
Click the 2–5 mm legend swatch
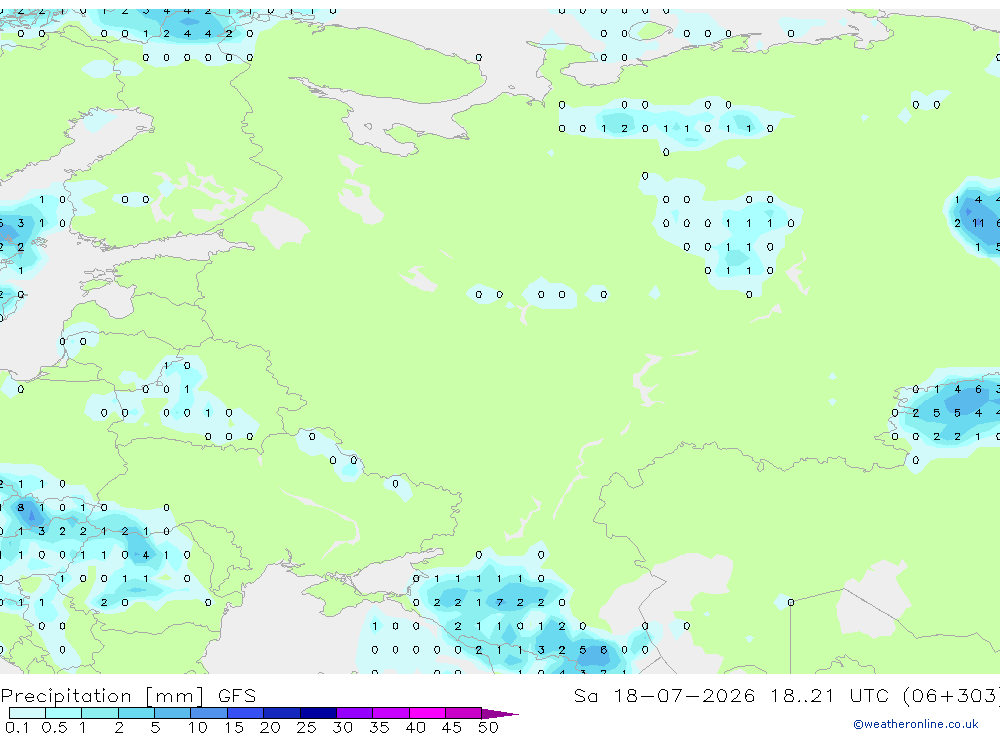coord(136,713)
